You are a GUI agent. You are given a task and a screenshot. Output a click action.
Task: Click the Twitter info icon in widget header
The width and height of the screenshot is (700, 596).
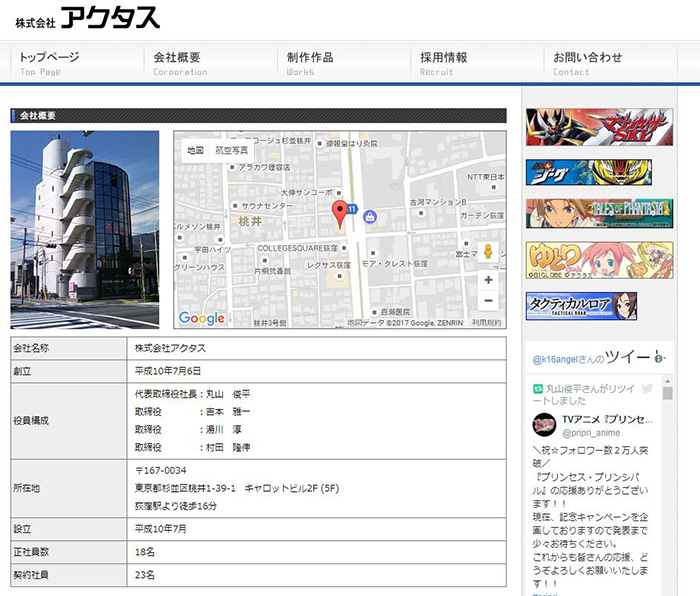(x=659, y=358)
